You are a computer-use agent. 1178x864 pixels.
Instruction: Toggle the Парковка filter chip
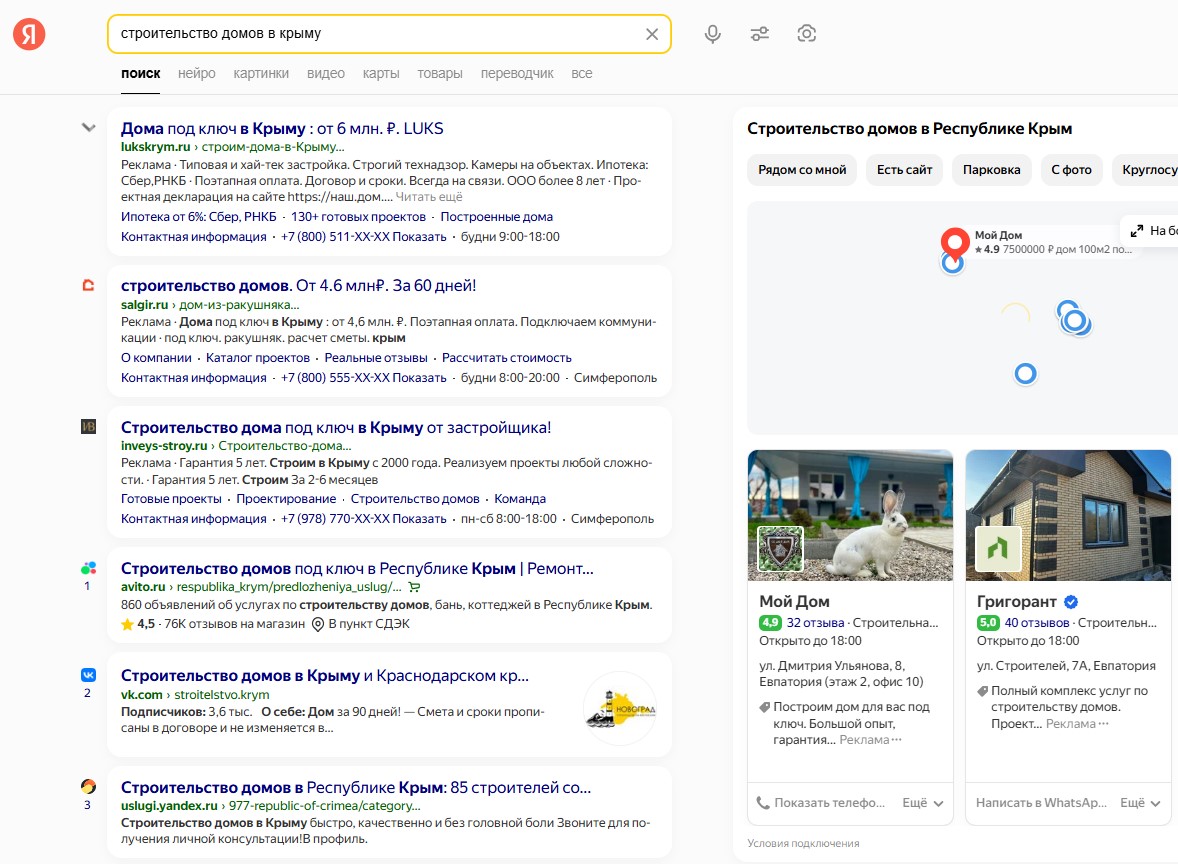(992, 170)
